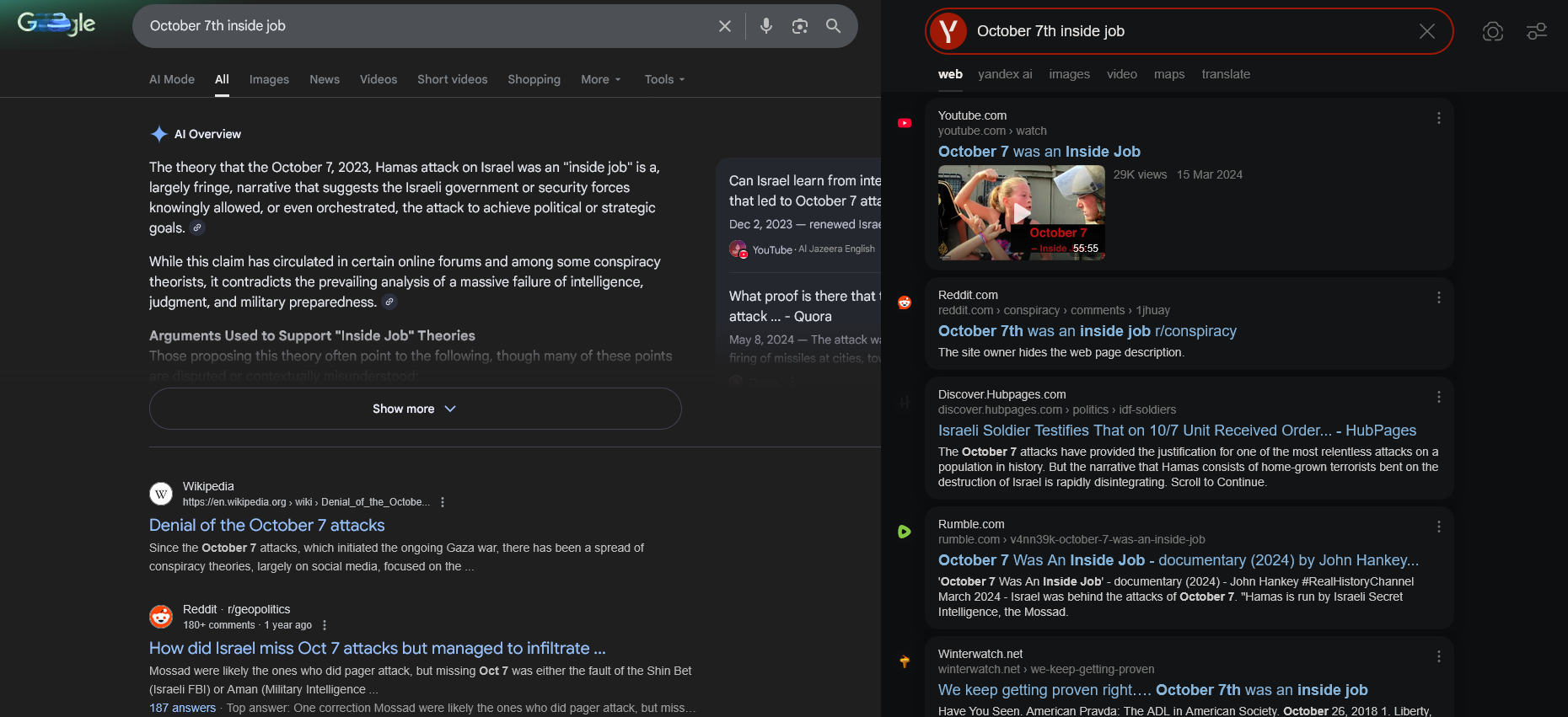
Task: Click inside the Yandex search input field
Action: [1180, 31]
